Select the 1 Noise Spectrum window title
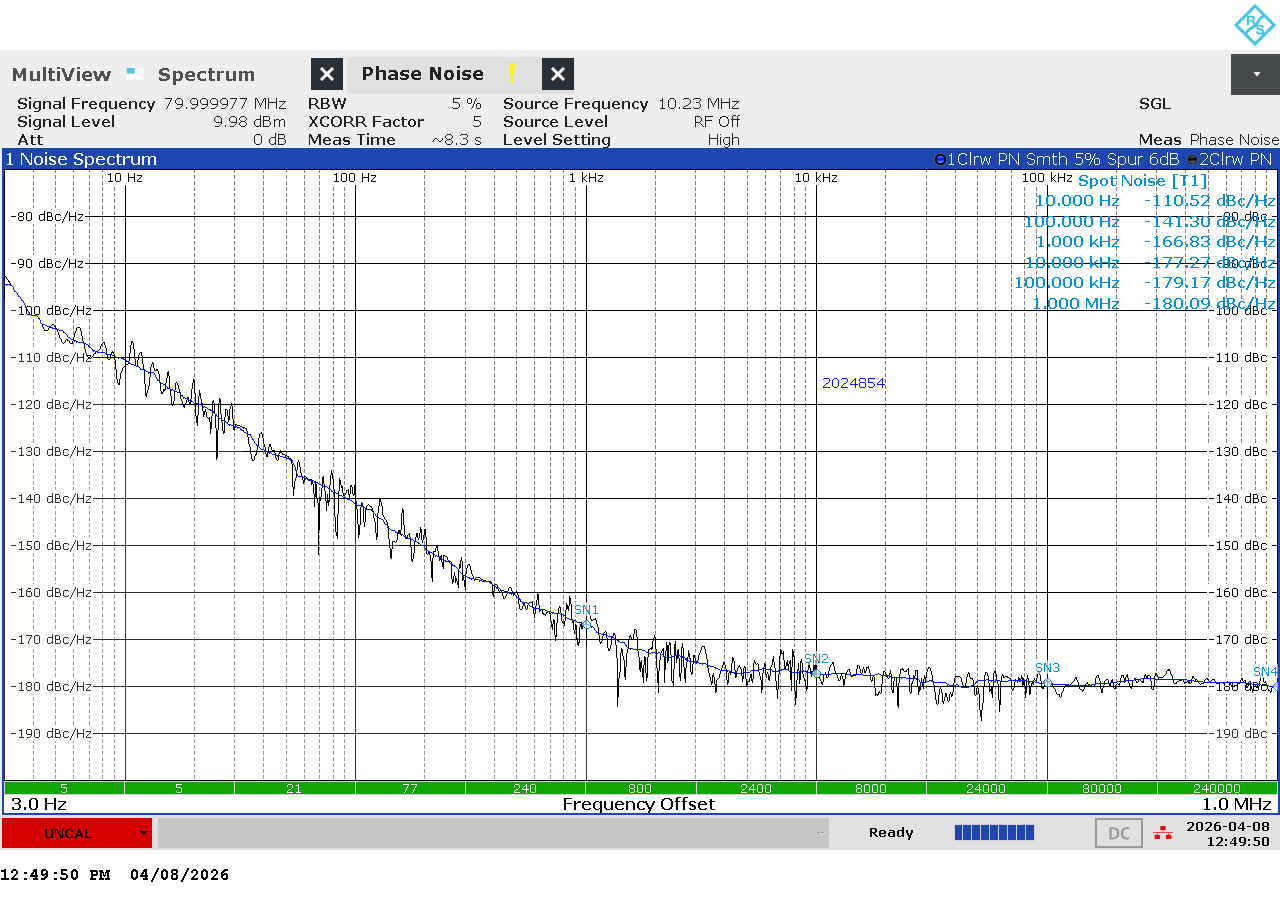Image resolution: width=1280 pixels, height=900 pixels. (81, 159)
